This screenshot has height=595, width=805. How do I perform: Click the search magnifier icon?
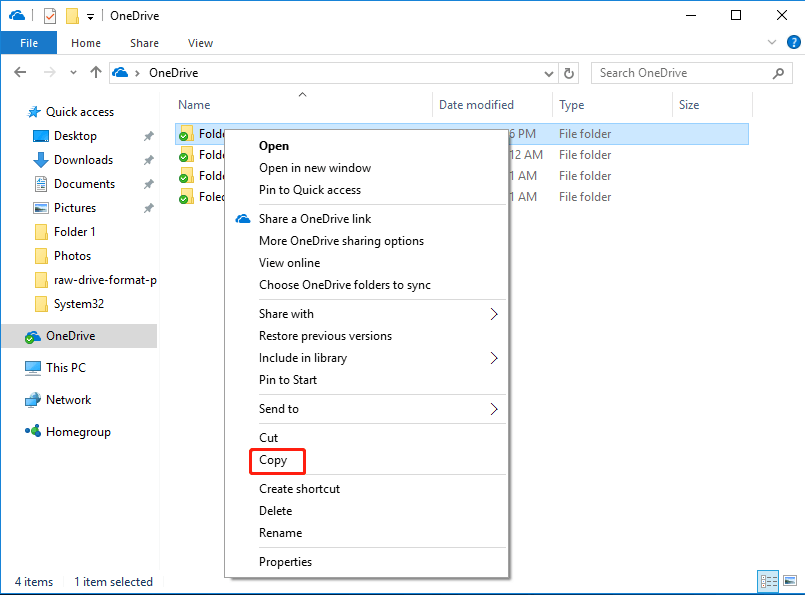click(778, 73)
